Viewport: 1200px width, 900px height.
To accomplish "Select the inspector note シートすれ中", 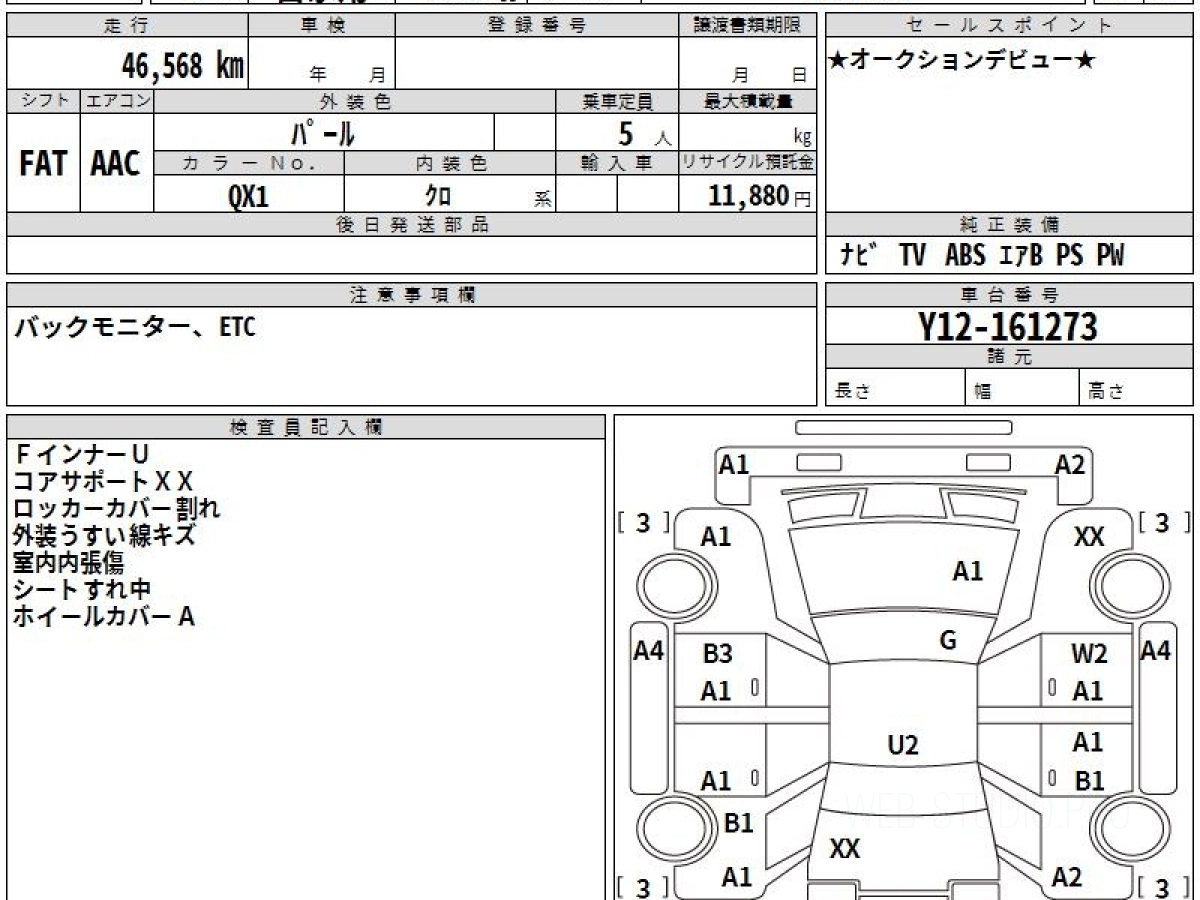I will coord(83,589).
